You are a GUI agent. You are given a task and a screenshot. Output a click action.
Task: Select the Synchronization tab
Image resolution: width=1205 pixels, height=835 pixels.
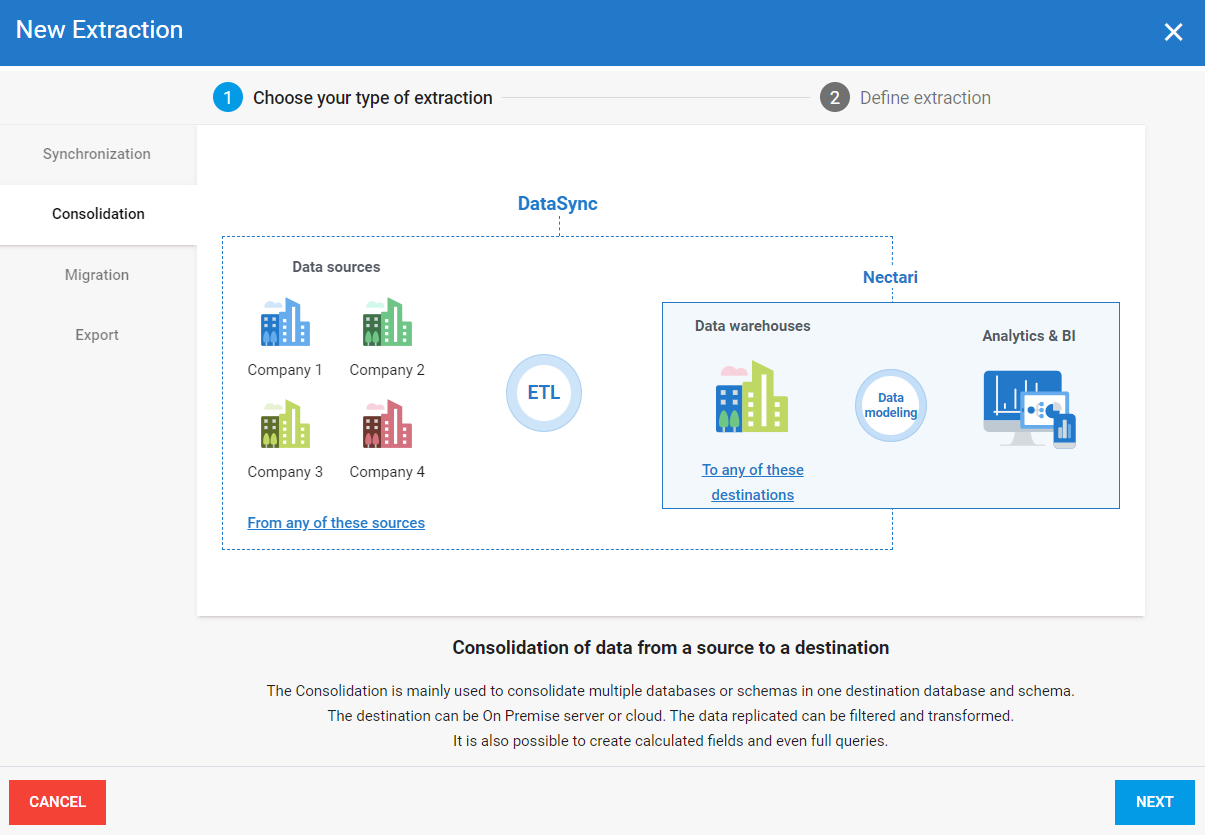point(97,154)
